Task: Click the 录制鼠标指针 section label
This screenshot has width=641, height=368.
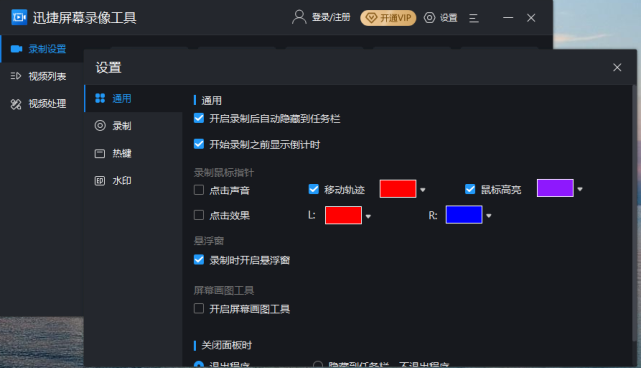Action: [x=224, y=173]
